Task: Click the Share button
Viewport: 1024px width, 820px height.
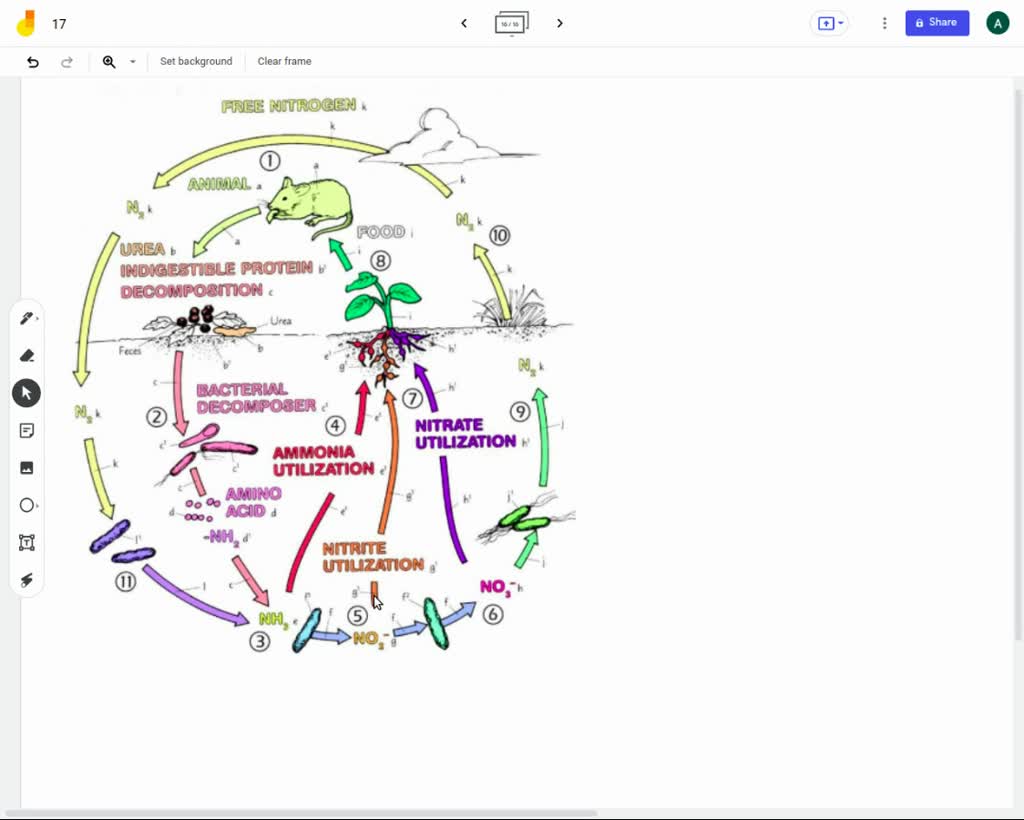Action: point(936,22)
